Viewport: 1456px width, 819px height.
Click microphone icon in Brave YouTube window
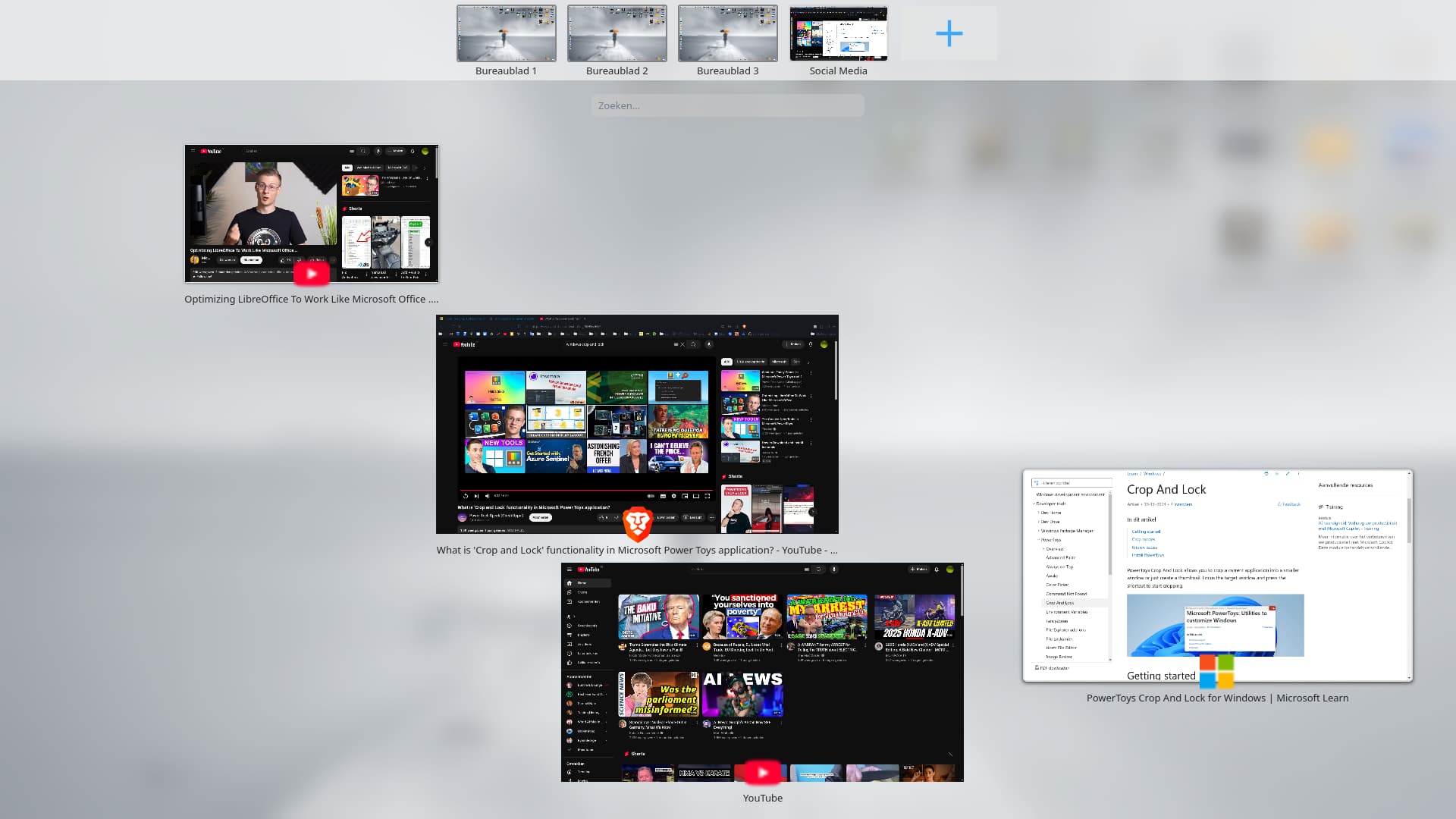tap(709, 344)
